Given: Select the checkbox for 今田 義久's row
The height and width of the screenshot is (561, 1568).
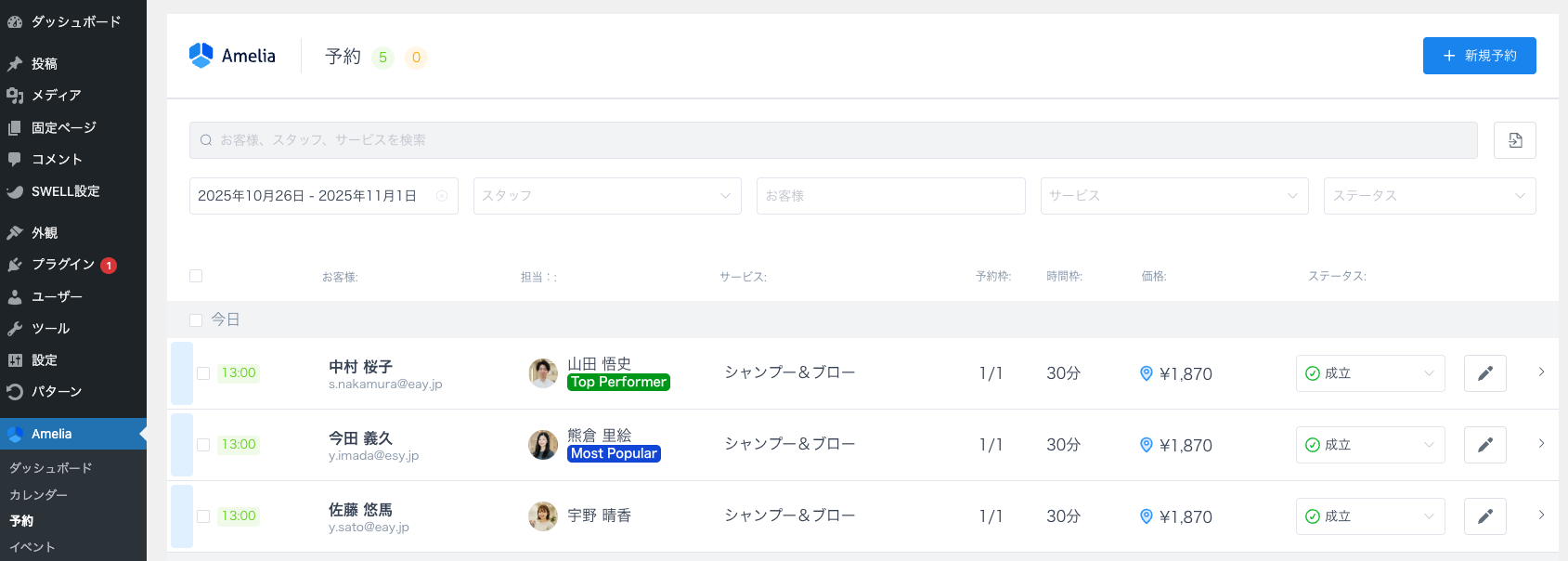Looking at the screenshot, I should [x=203, y=445].
